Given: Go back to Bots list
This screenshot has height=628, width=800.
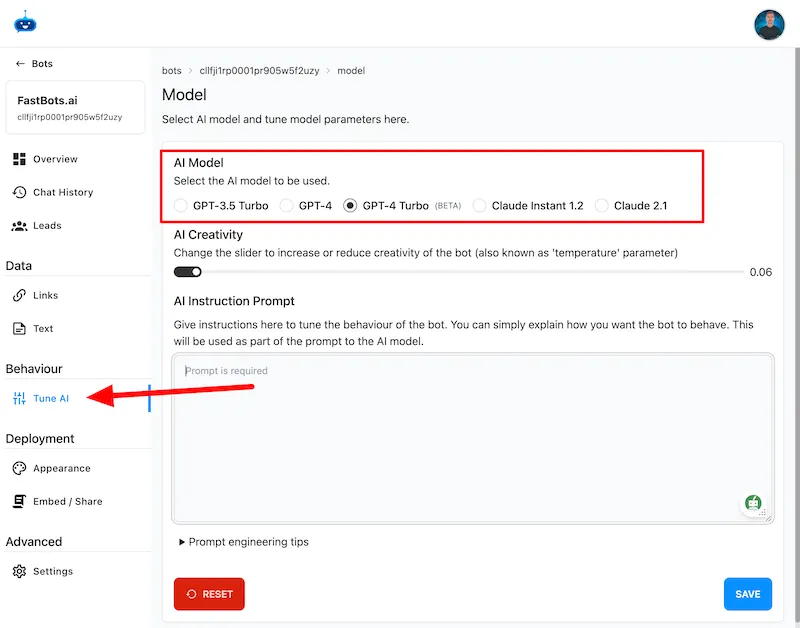Looking at the screenshot, I should point(34,64).
